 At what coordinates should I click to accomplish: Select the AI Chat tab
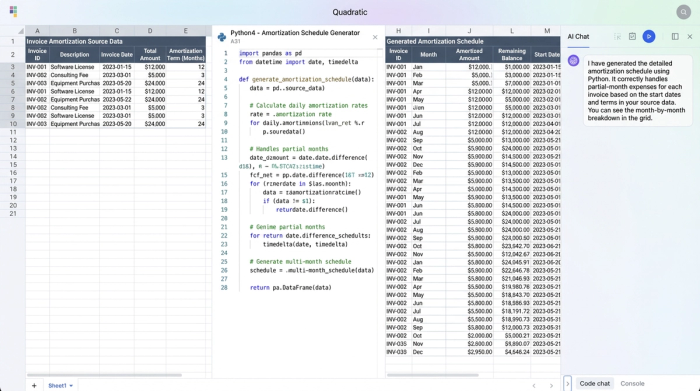pos(578,37)
